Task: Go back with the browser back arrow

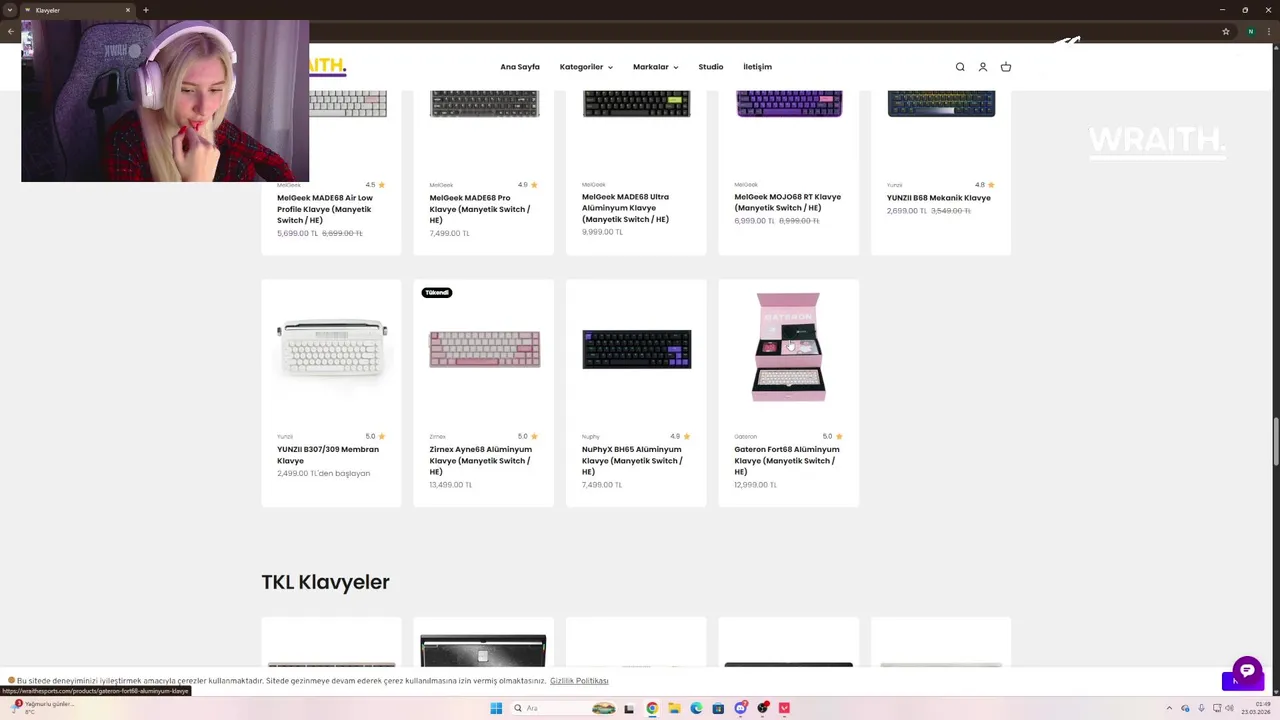Action: coord(10,31)
